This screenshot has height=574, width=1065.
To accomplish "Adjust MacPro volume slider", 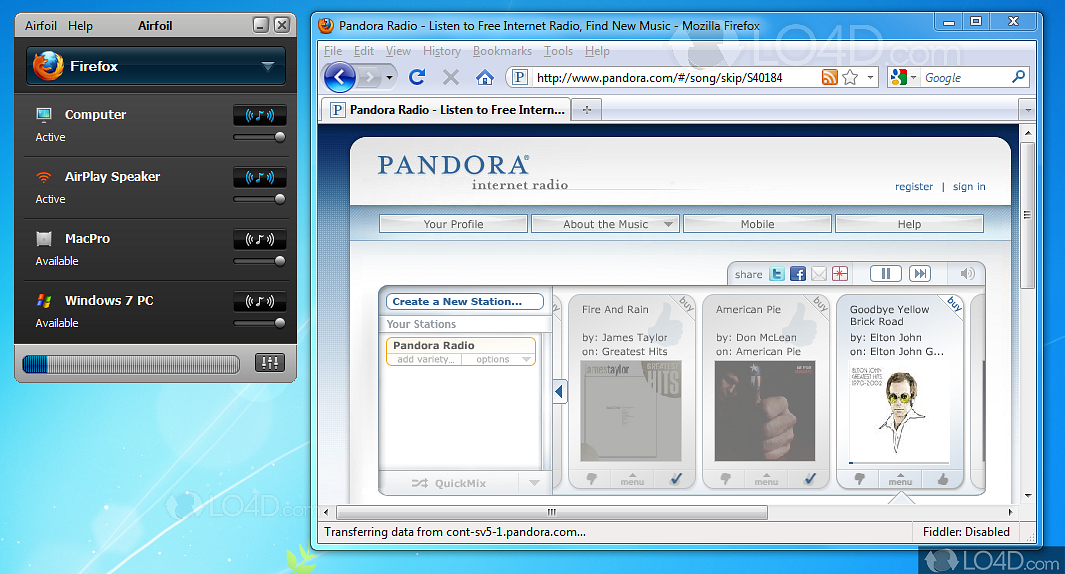I will [259, 261].
